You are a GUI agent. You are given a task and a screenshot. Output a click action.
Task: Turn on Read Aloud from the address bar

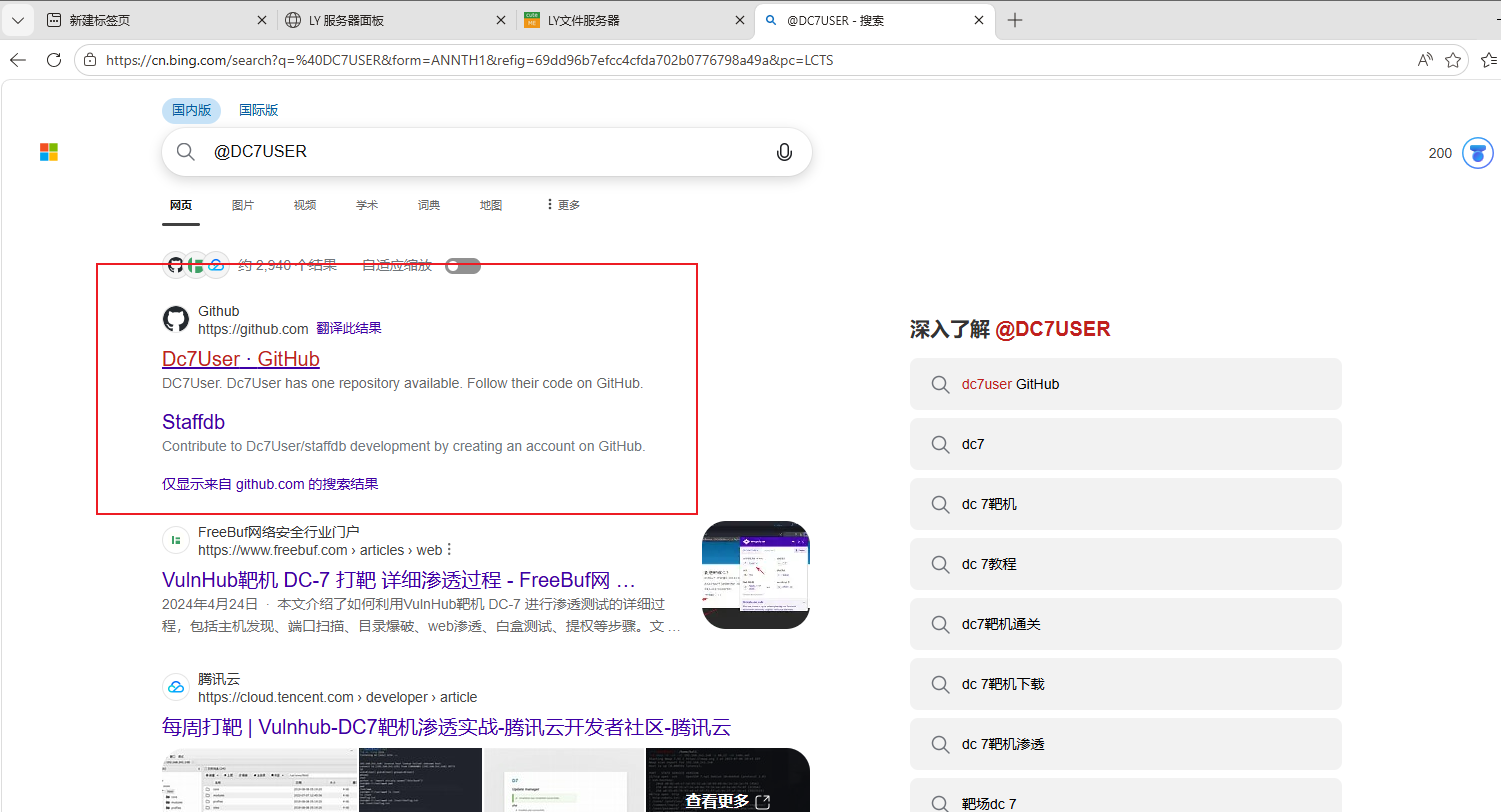click(x=1425, y=60)
